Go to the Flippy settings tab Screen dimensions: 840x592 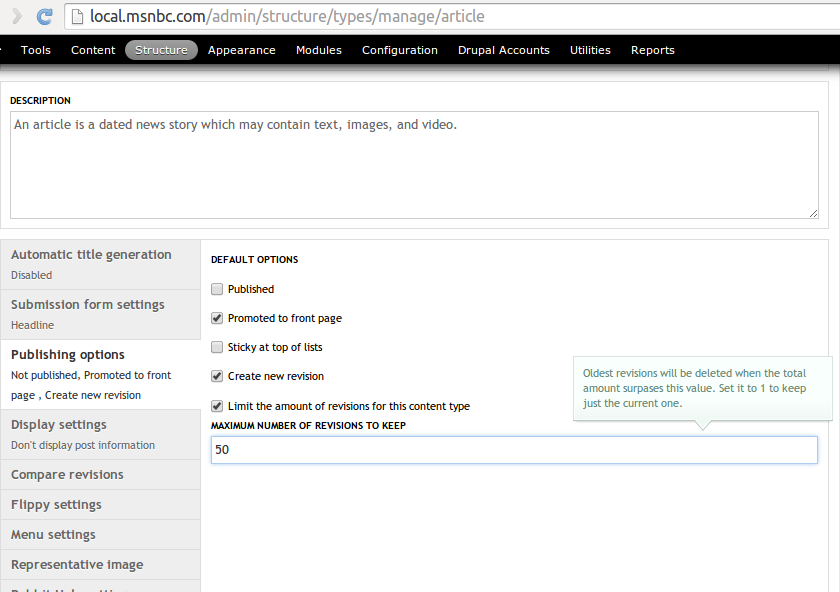[x=56, y=505]
